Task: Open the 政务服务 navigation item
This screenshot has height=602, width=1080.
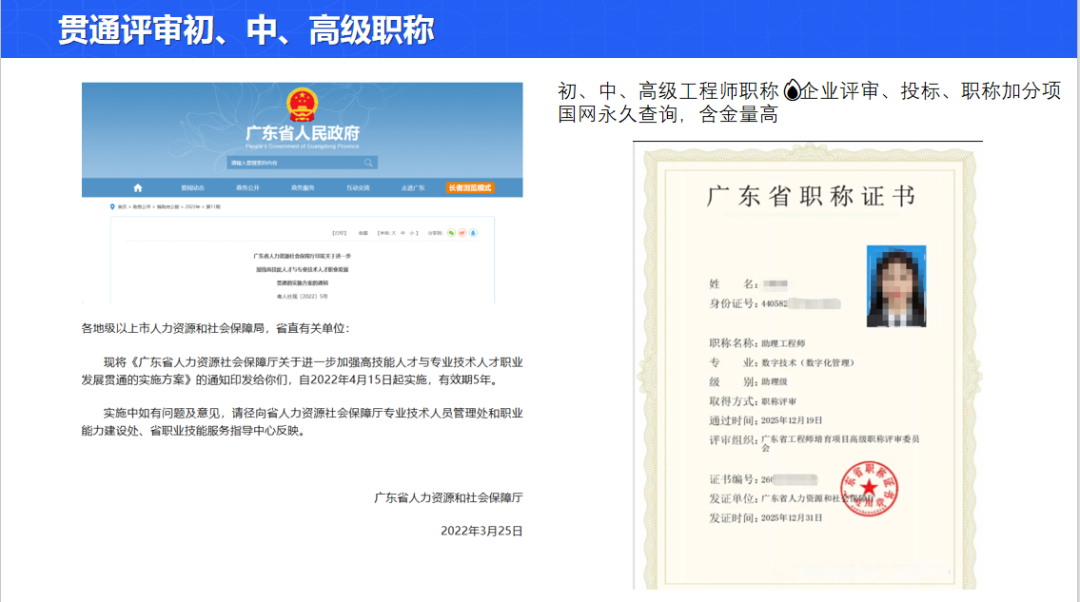Action: [302, 188]
